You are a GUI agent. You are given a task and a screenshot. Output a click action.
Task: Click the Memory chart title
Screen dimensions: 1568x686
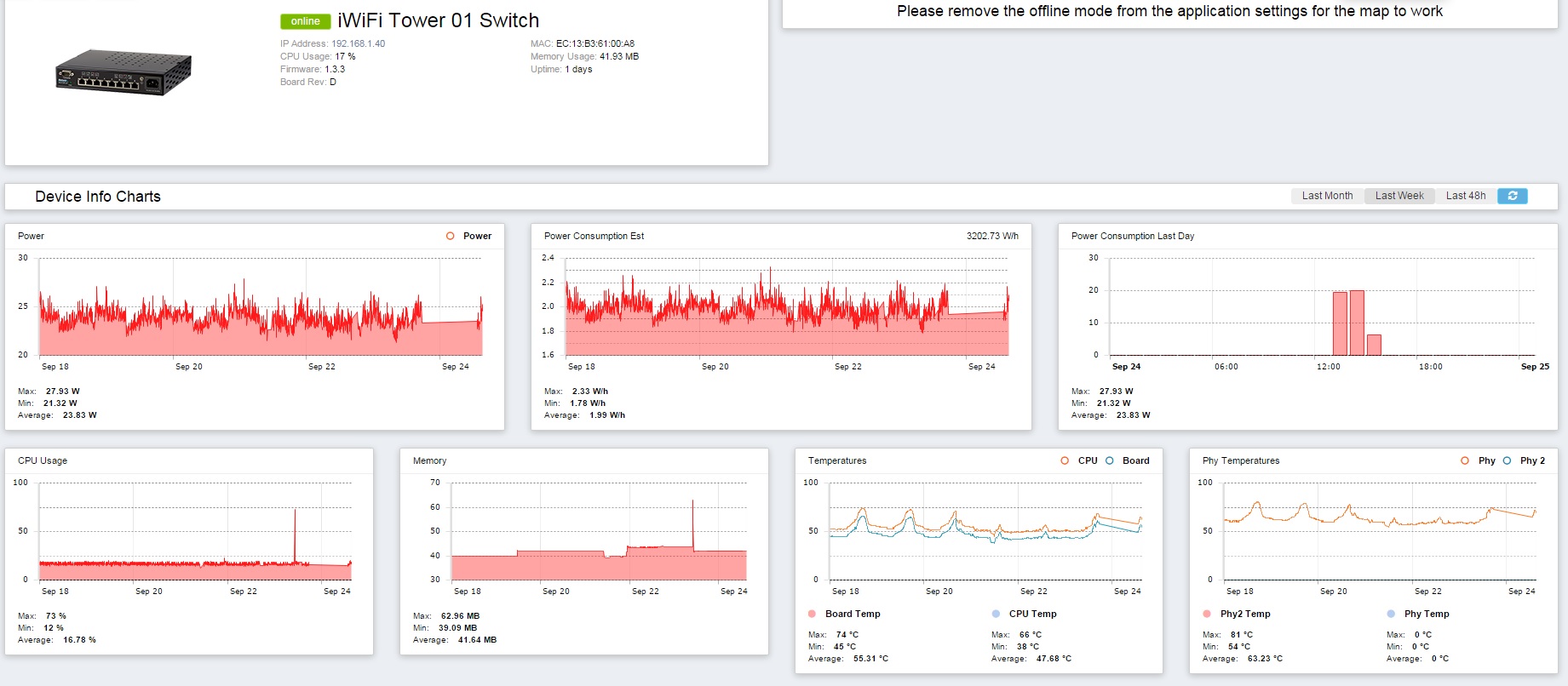click(x=429, y=460)
